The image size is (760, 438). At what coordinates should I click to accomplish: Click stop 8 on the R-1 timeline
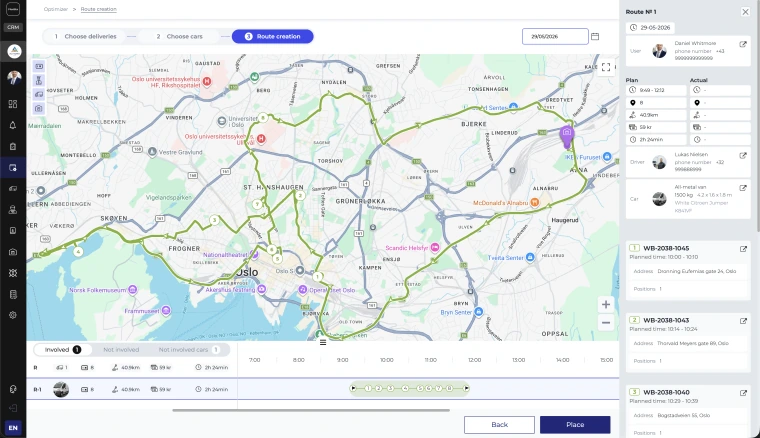tap(449, 388)
